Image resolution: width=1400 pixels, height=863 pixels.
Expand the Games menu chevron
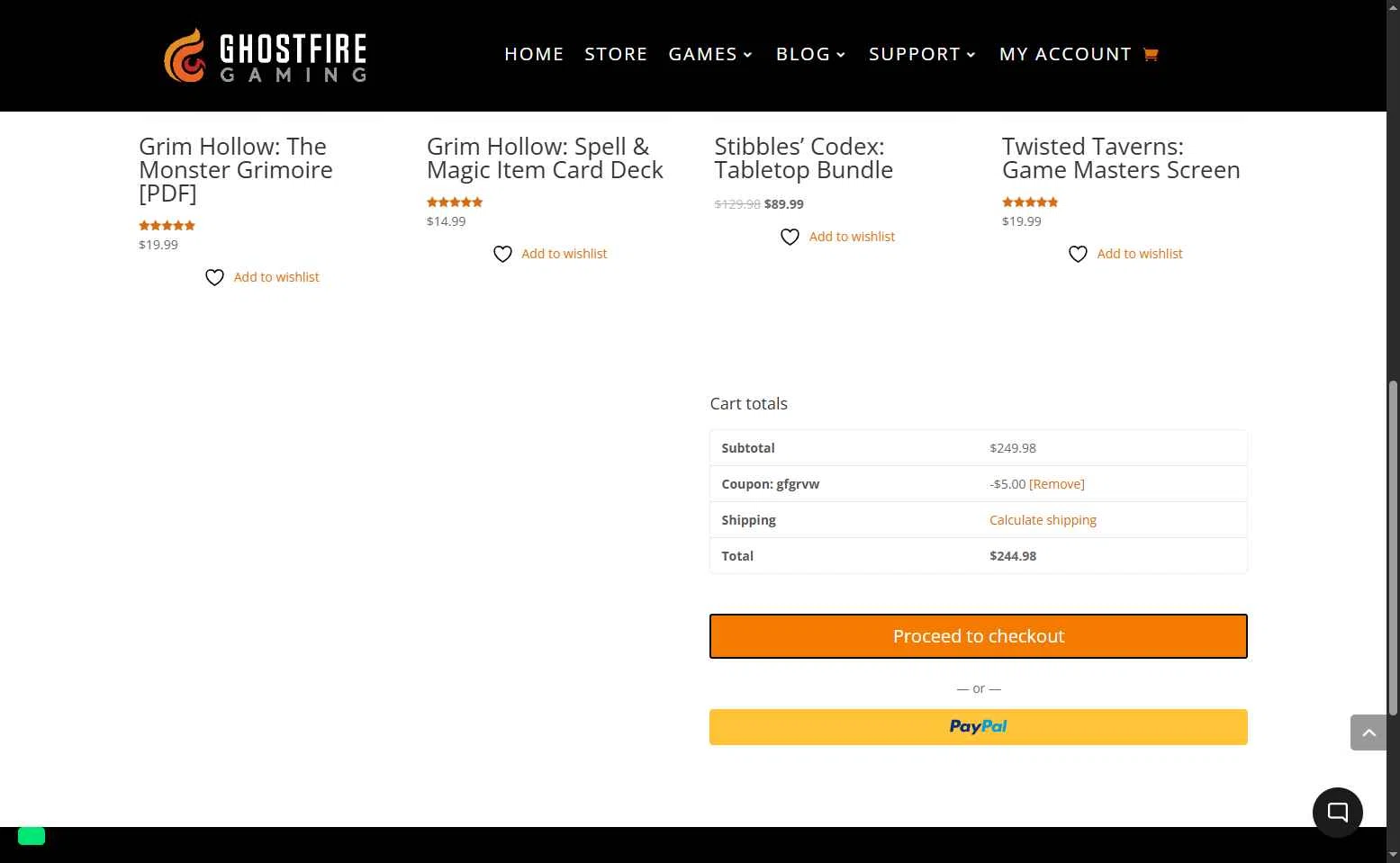pyautogui.click(x=747, y=55)
